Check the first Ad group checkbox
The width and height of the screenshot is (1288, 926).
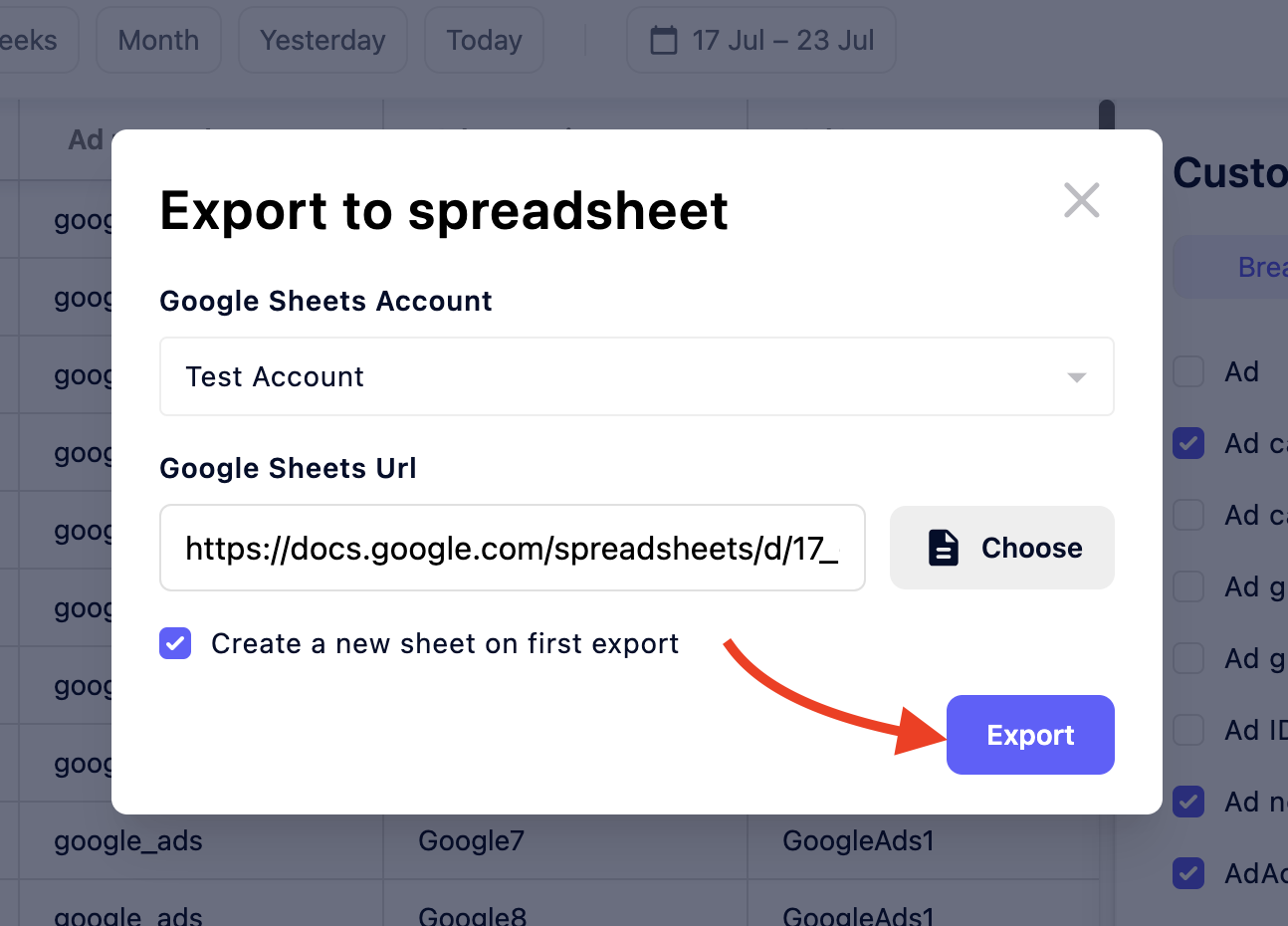(x=1187, y=586)
